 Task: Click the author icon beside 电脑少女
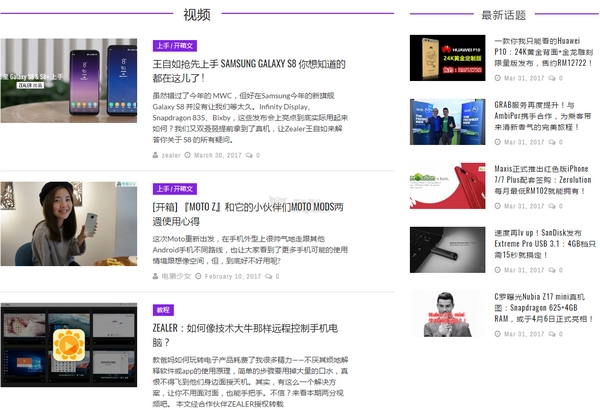(155, 276)
